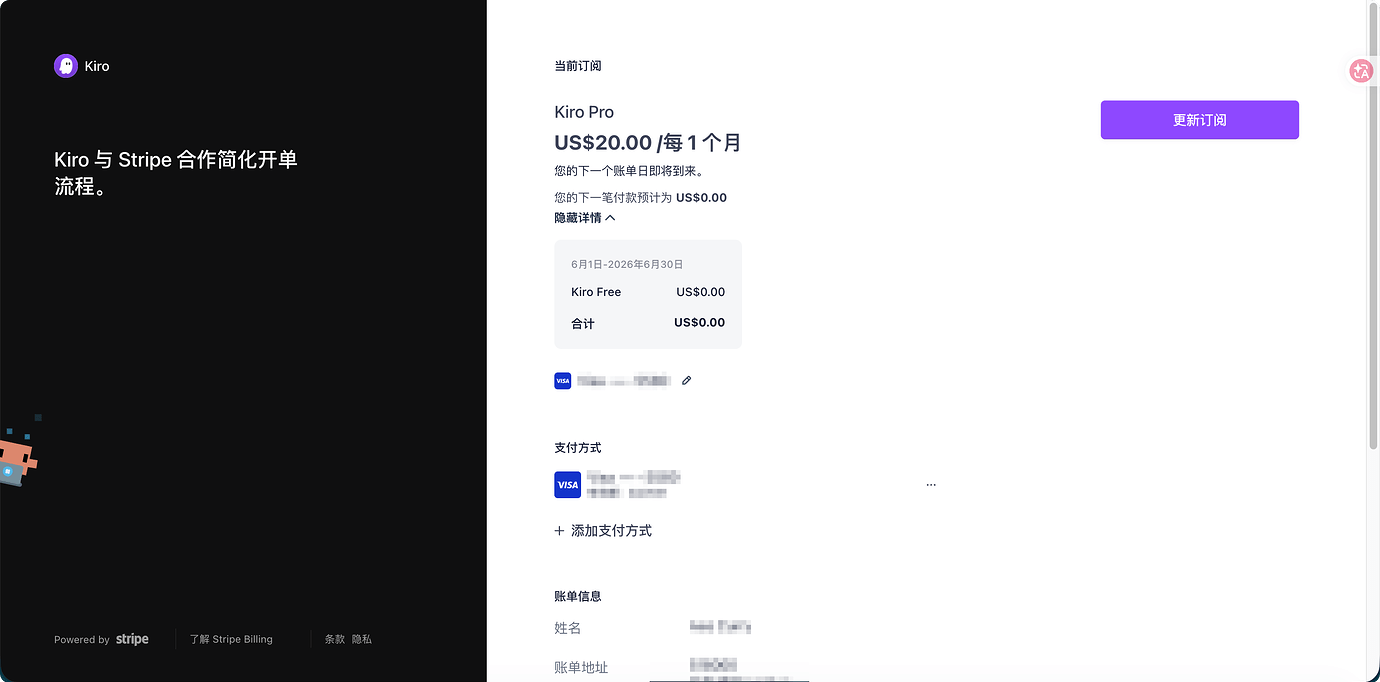This screenshot has width=1380, height=682.
Task: Click the 您的下一笔付款预计为 US$0.00 text
Action: [641, 198]
